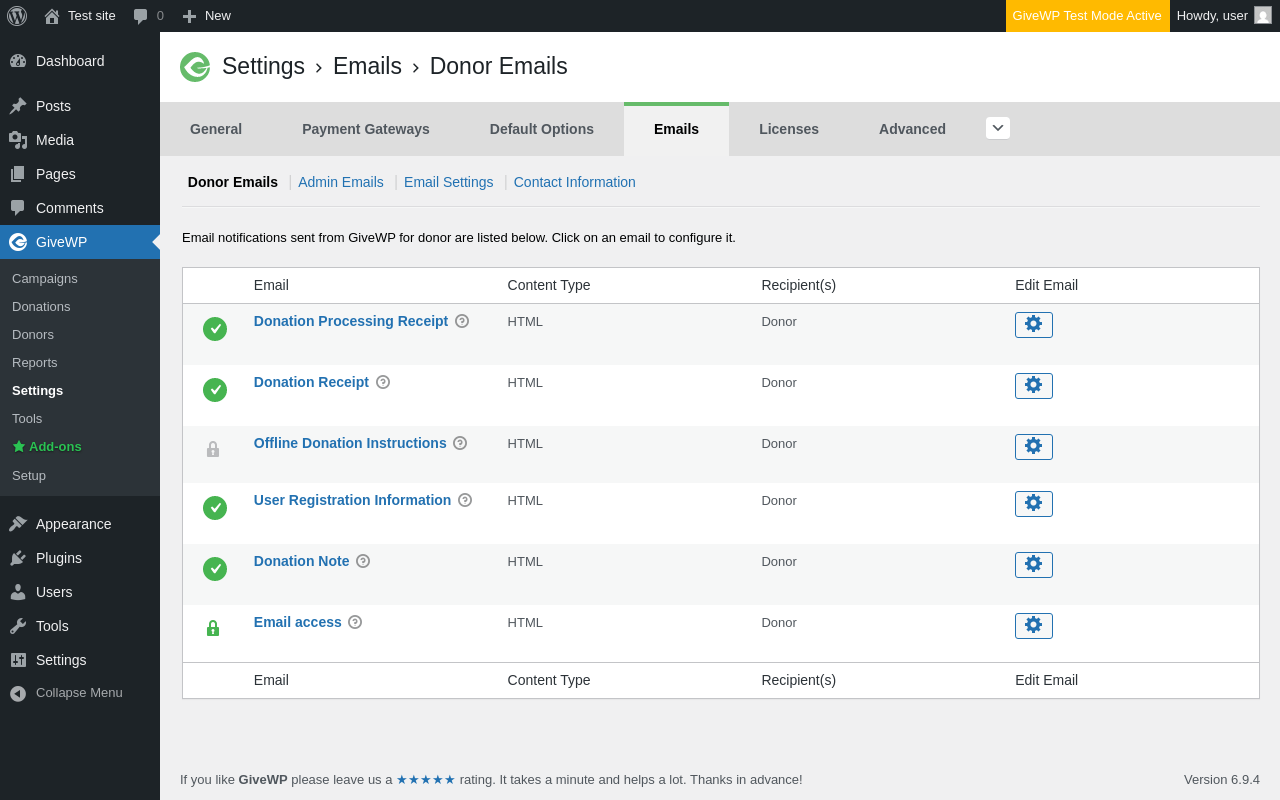Viewport: 1280px width, 800px height.
Task: Switch to the Payment Gateways tab
Action: (x=366, y=129)
